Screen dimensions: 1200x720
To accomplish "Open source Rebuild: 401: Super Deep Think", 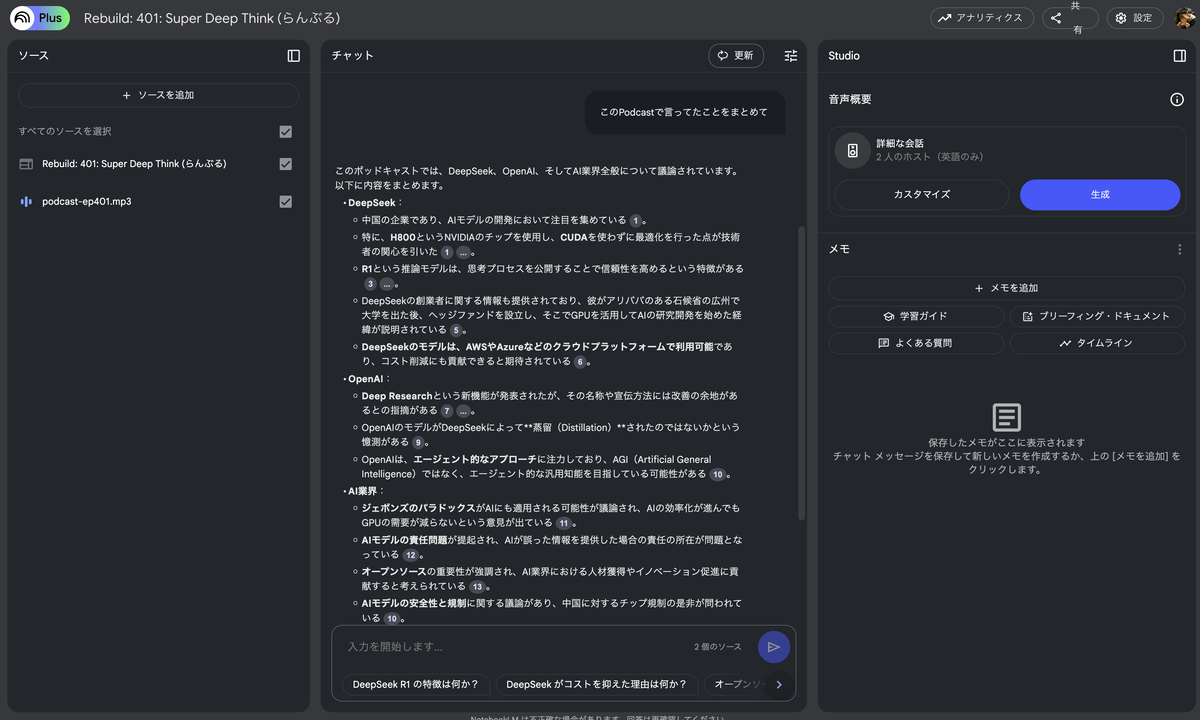I will click(134, 164).
